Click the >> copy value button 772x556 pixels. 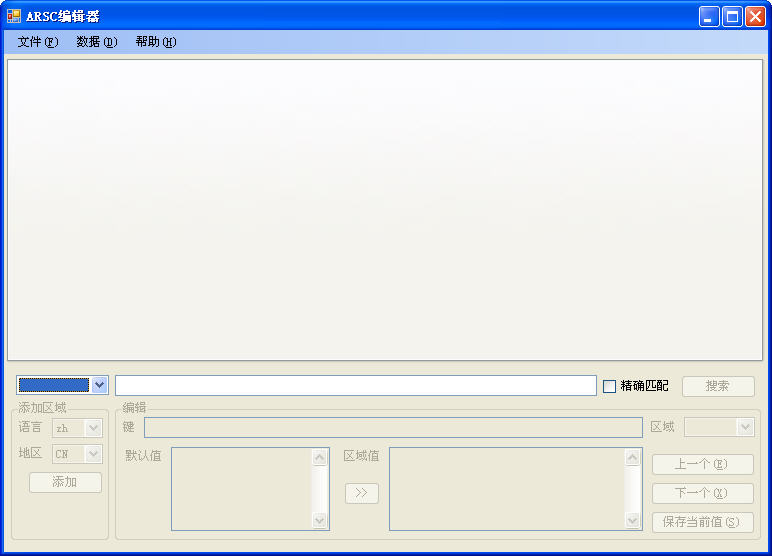(362, 493)
